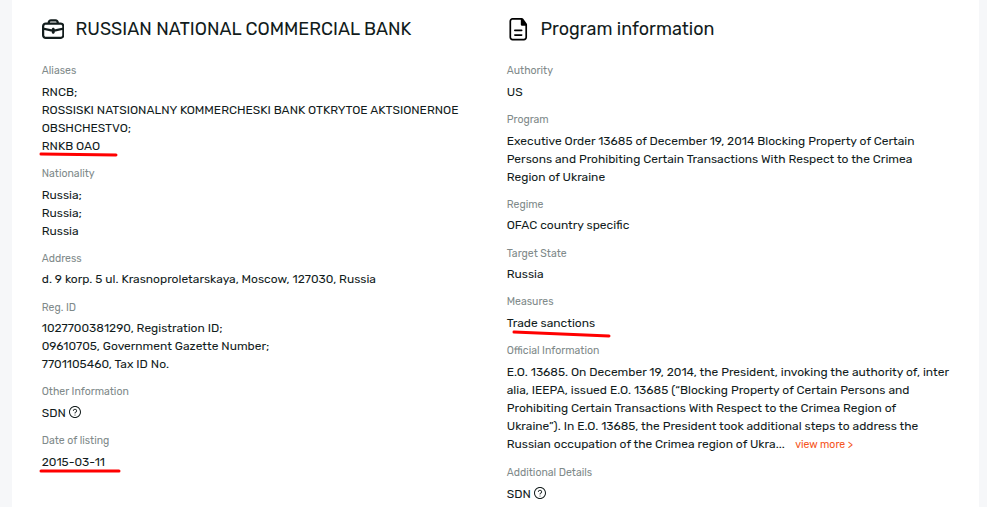
Task: Click the listing date 2015-03-11
Action: click(73, 462)
